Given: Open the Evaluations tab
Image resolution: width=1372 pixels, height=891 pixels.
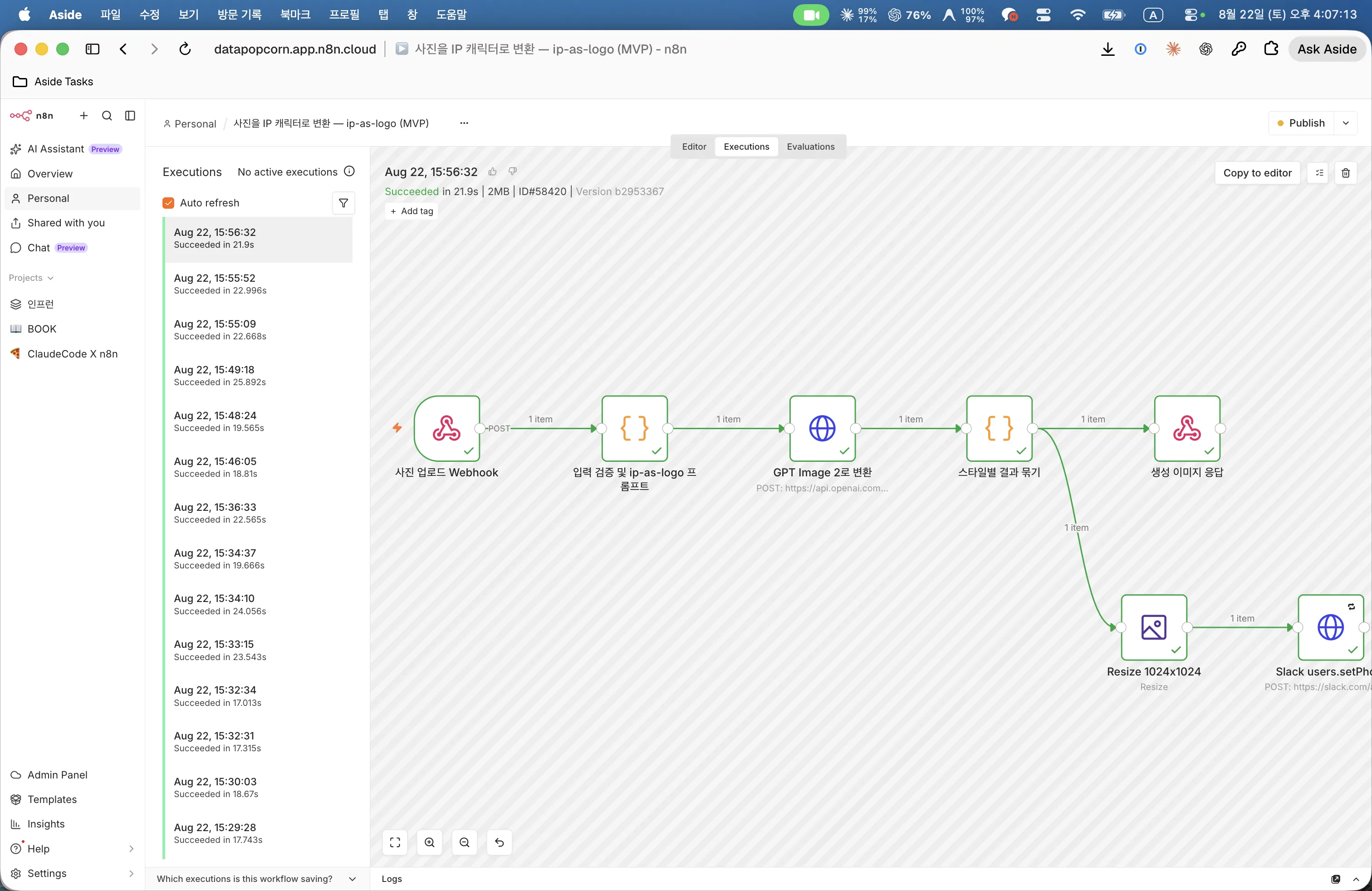Looking at the screenshot, I should point(810,147).
